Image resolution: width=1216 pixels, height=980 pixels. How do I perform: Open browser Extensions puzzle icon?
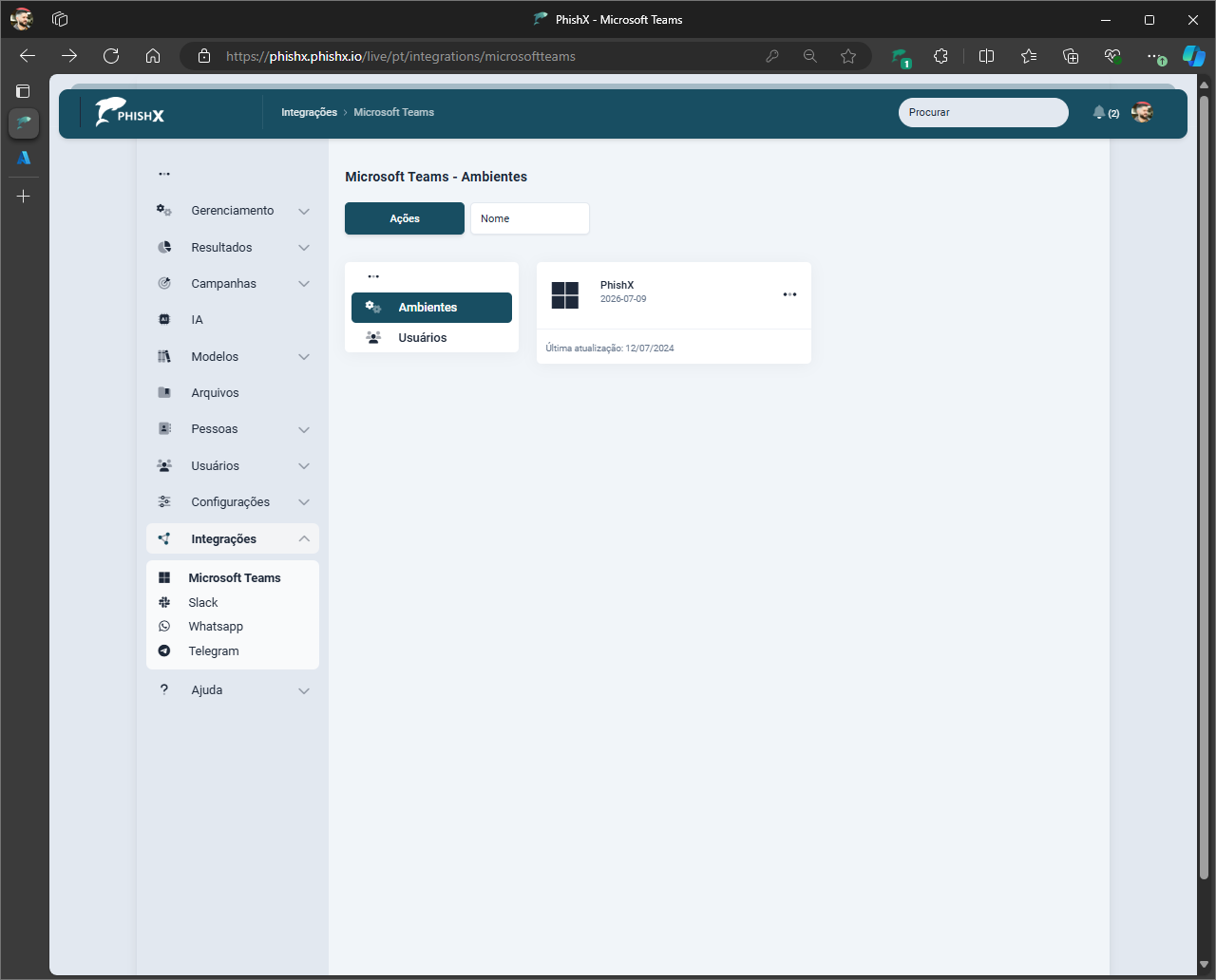coord(940,56)
